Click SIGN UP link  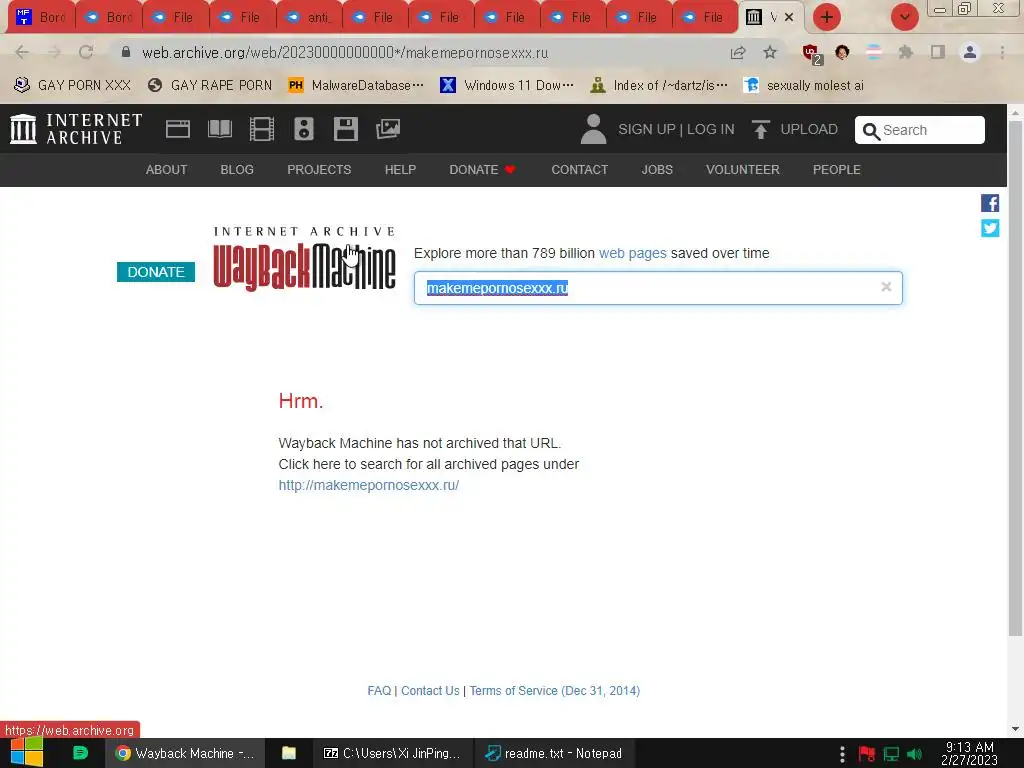pyautogui.click(x=647, y=129)
